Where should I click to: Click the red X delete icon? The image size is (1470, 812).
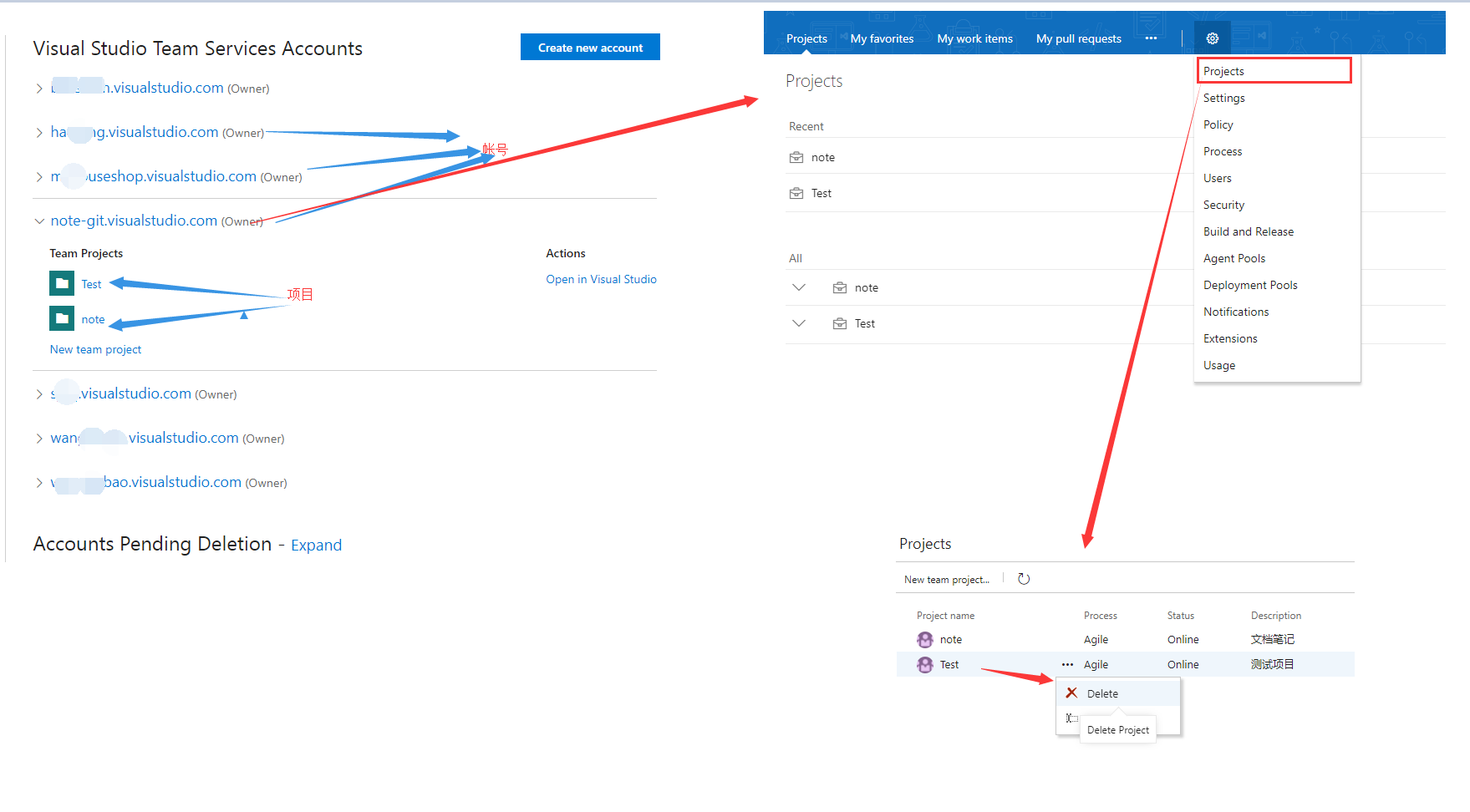point(1071,693)
